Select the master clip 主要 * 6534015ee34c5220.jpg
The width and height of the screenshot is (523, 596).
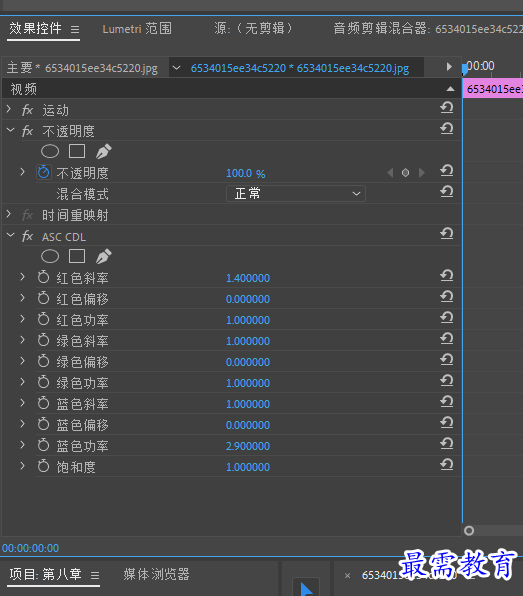click(x=82, y=68)
